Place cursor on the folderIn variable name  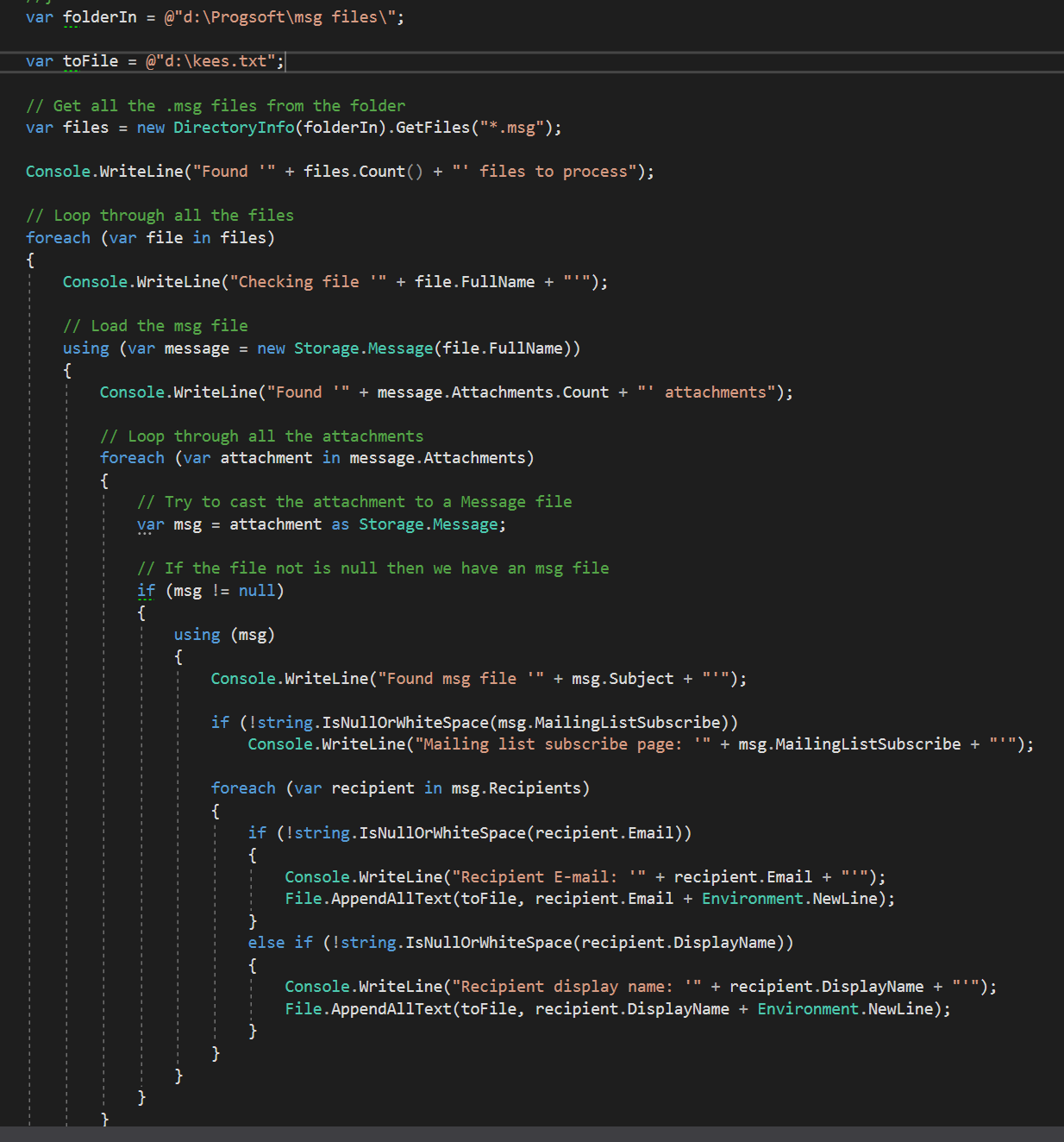click(x=100, y=16)
